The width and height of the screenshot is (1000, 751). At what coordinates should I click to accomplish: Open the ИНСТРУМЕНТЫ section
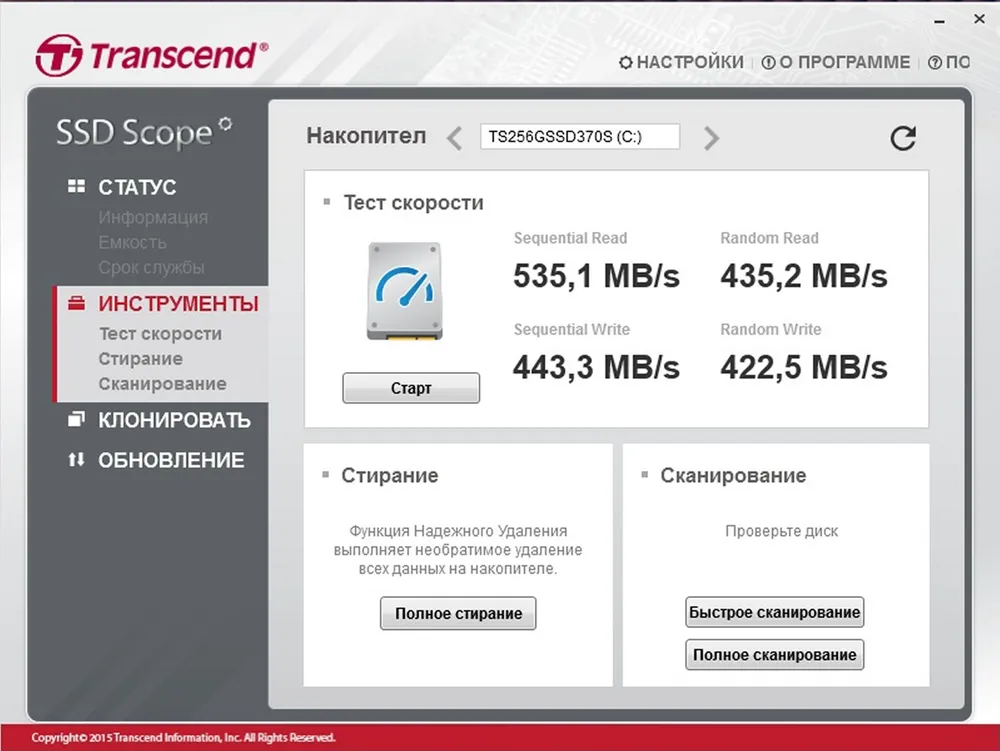(178, 304)
